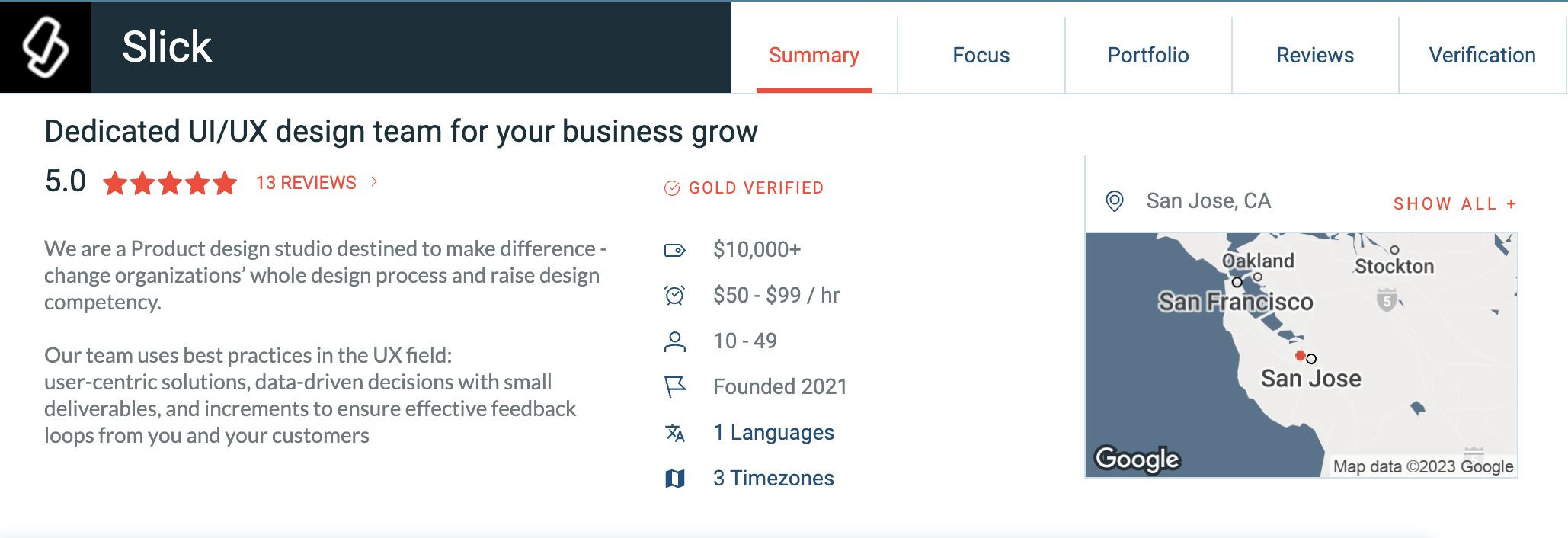Expand all locations with Show All +

pos(1455,204)
